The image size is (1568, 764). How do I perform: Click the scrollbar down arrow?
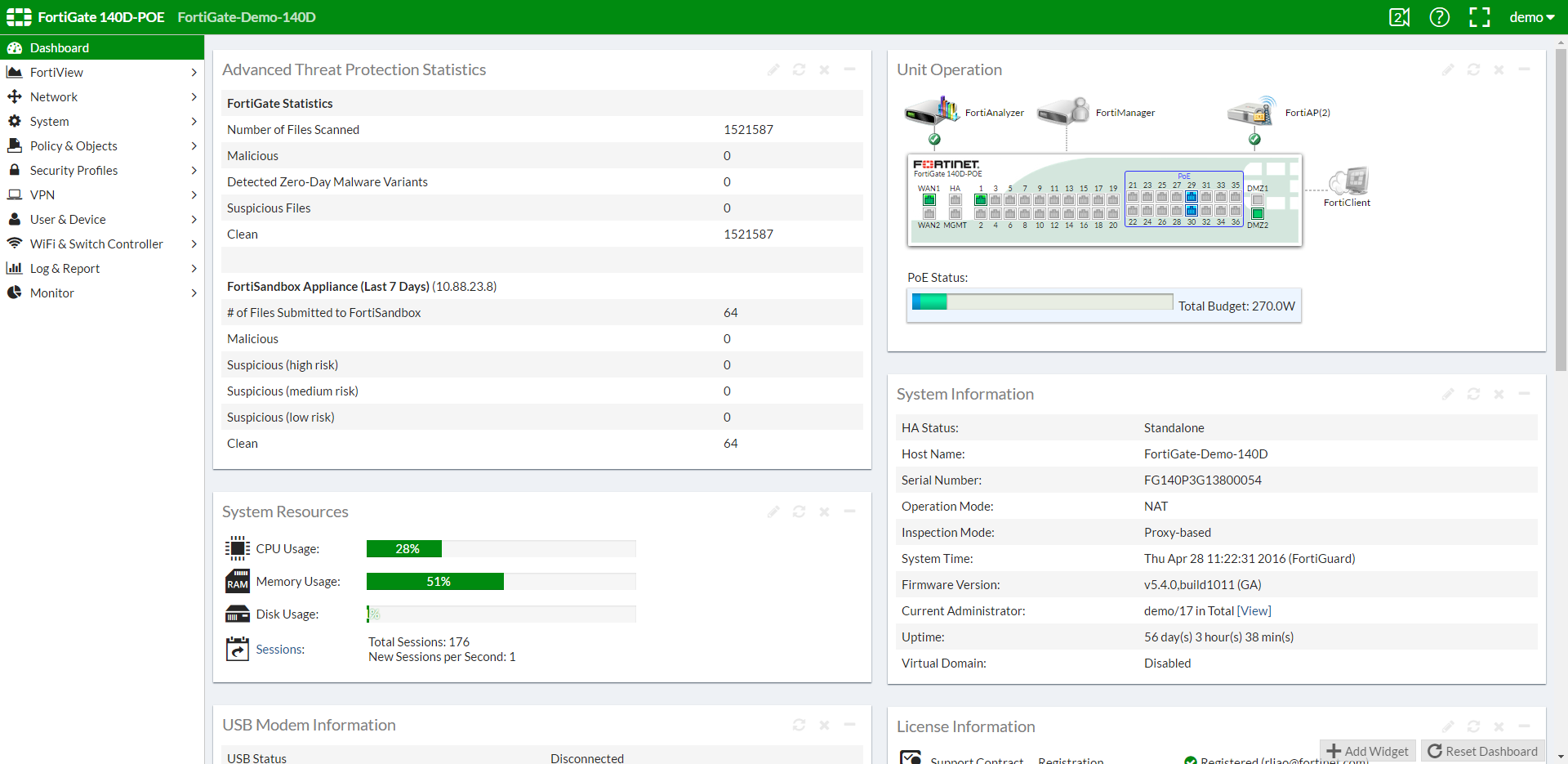point(1561,757)
